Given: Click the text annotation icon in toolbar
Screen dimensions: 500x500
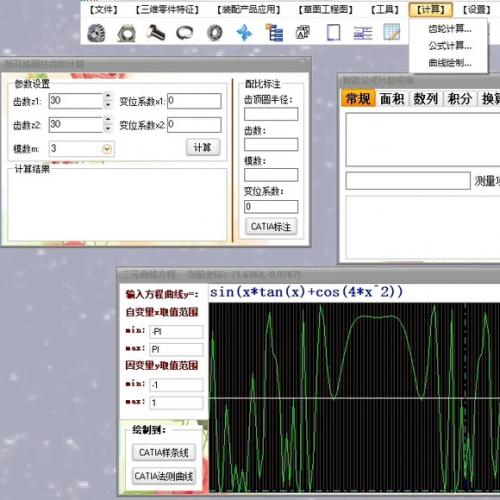Looking at the screenshot, I should pyautogui.click(x=303, y=33).
